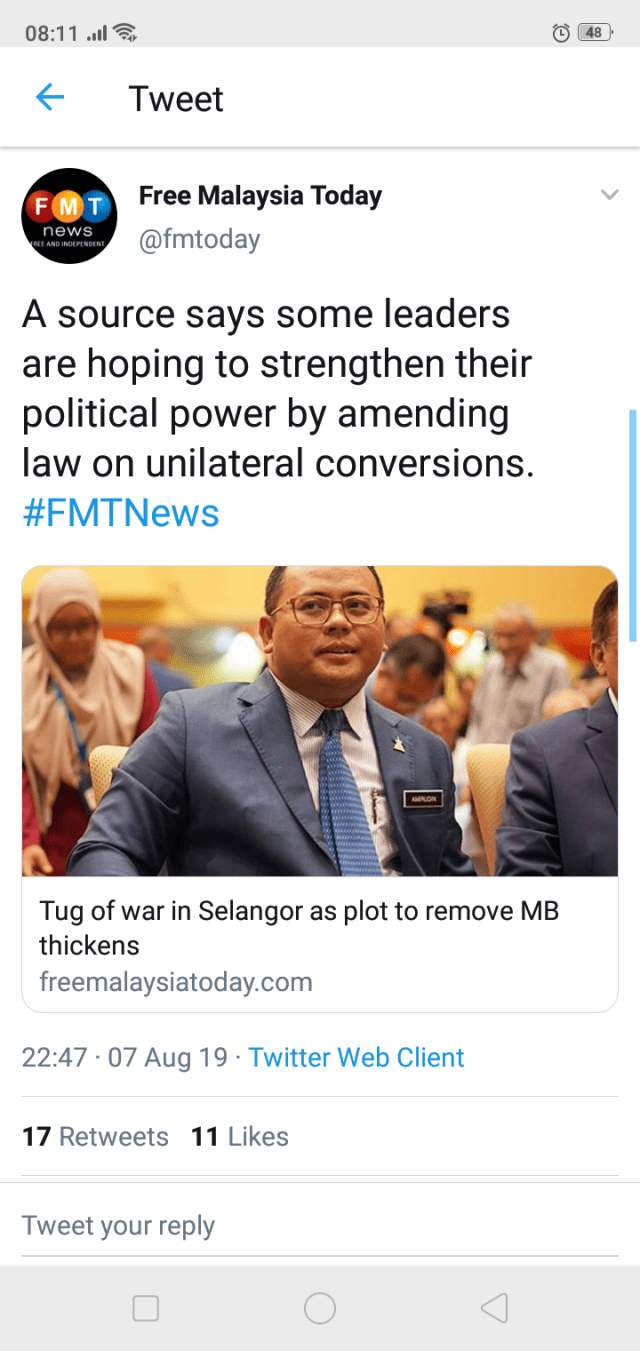Open the article preview photo
This screenshot has width=640, height=1351.
[x=320, y=721]
